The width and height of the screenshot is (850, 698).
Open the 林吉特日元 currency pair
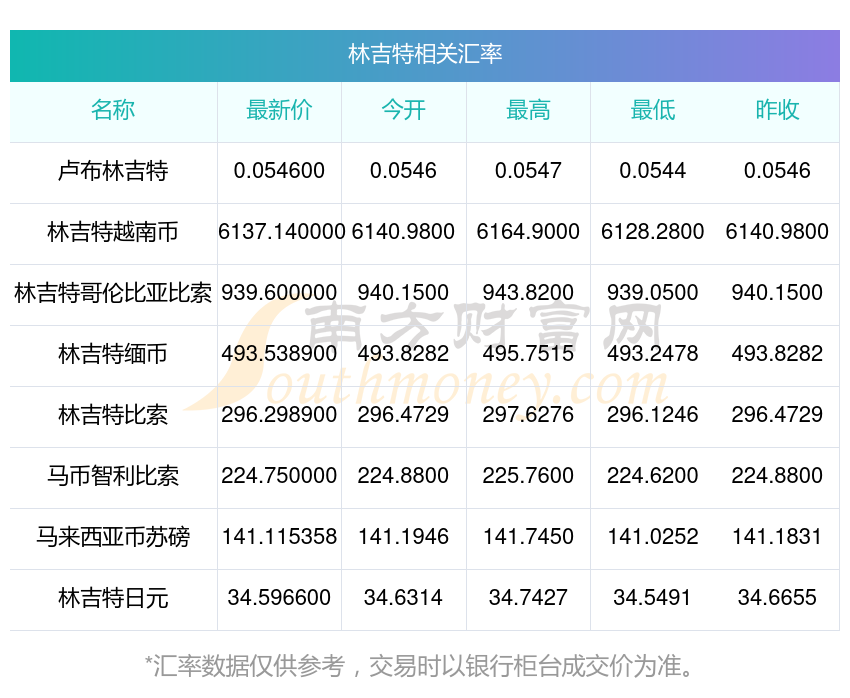point(113,598)
